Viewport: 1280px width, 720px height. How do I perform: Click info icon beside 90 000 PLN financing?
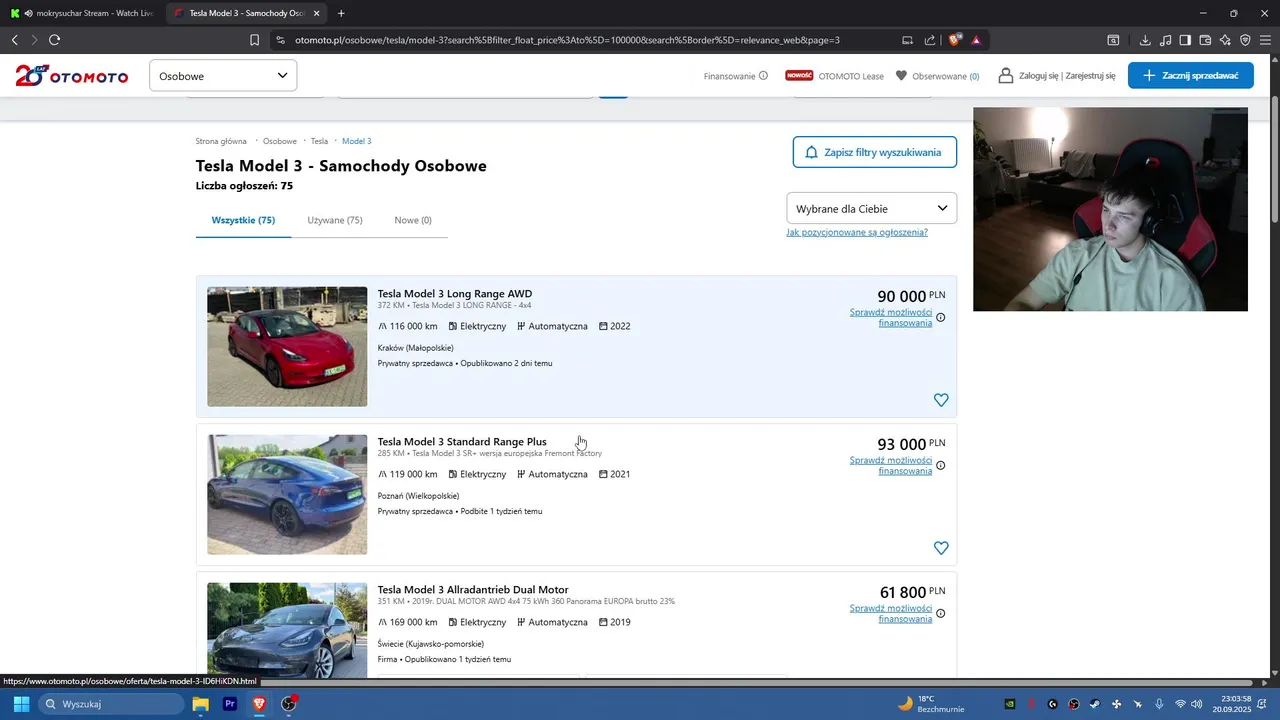(941, 317)
